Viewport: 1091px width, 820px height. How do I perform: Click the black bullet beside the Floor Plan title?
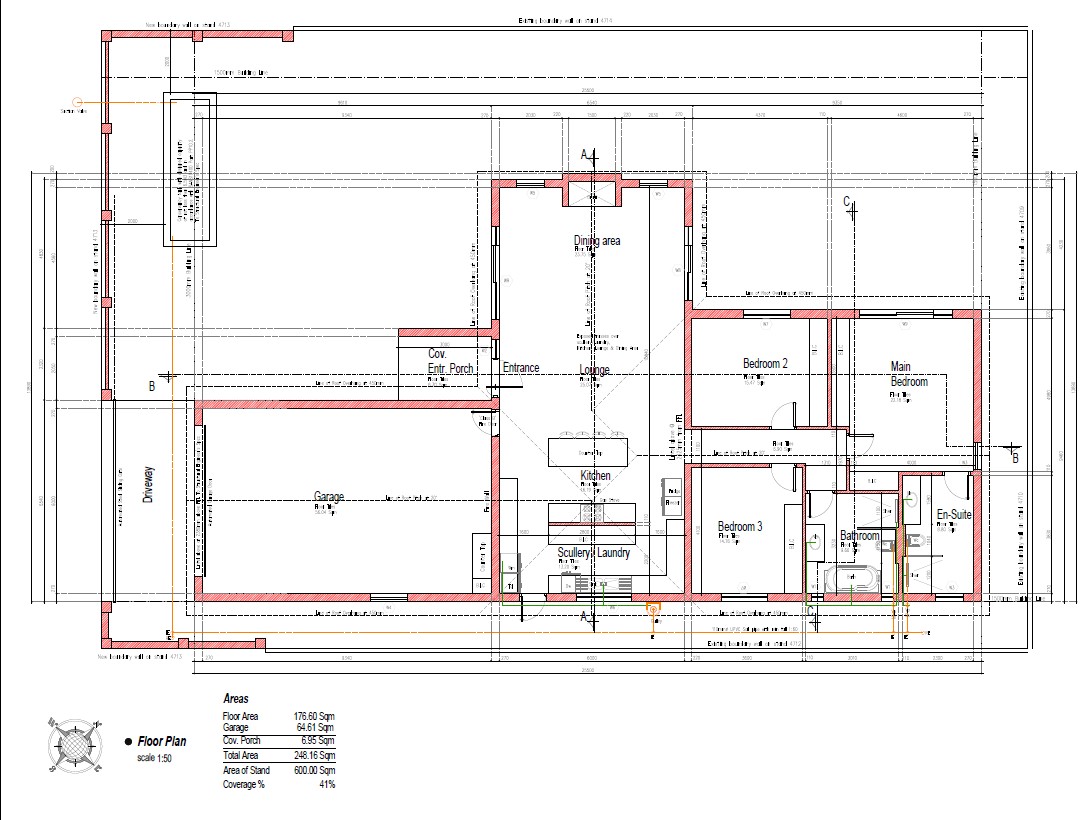click(x=128, y=742)
